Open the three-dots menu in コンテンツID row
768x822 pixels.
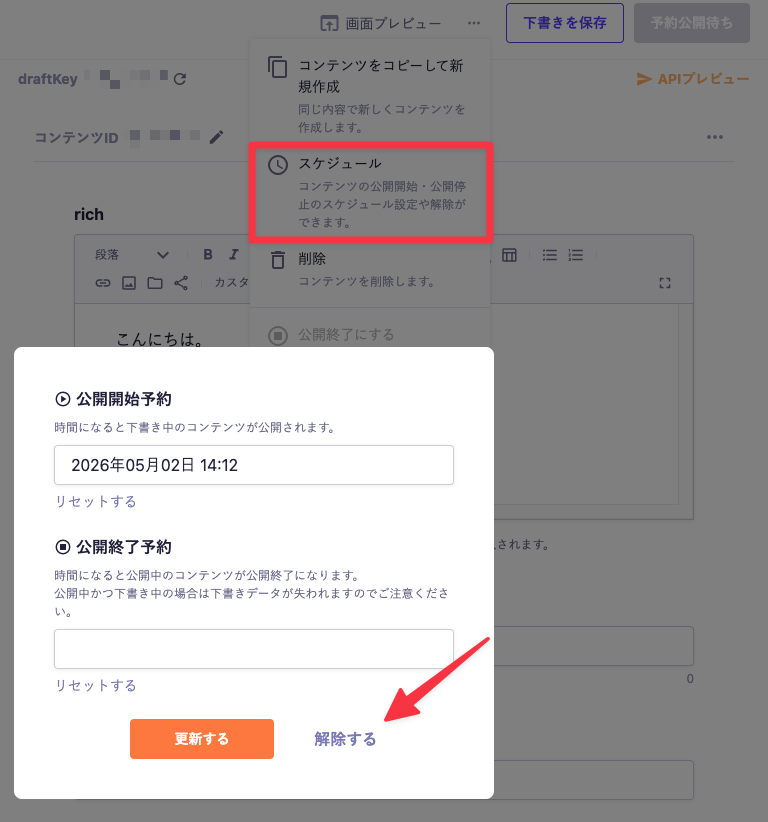point(714,137)
